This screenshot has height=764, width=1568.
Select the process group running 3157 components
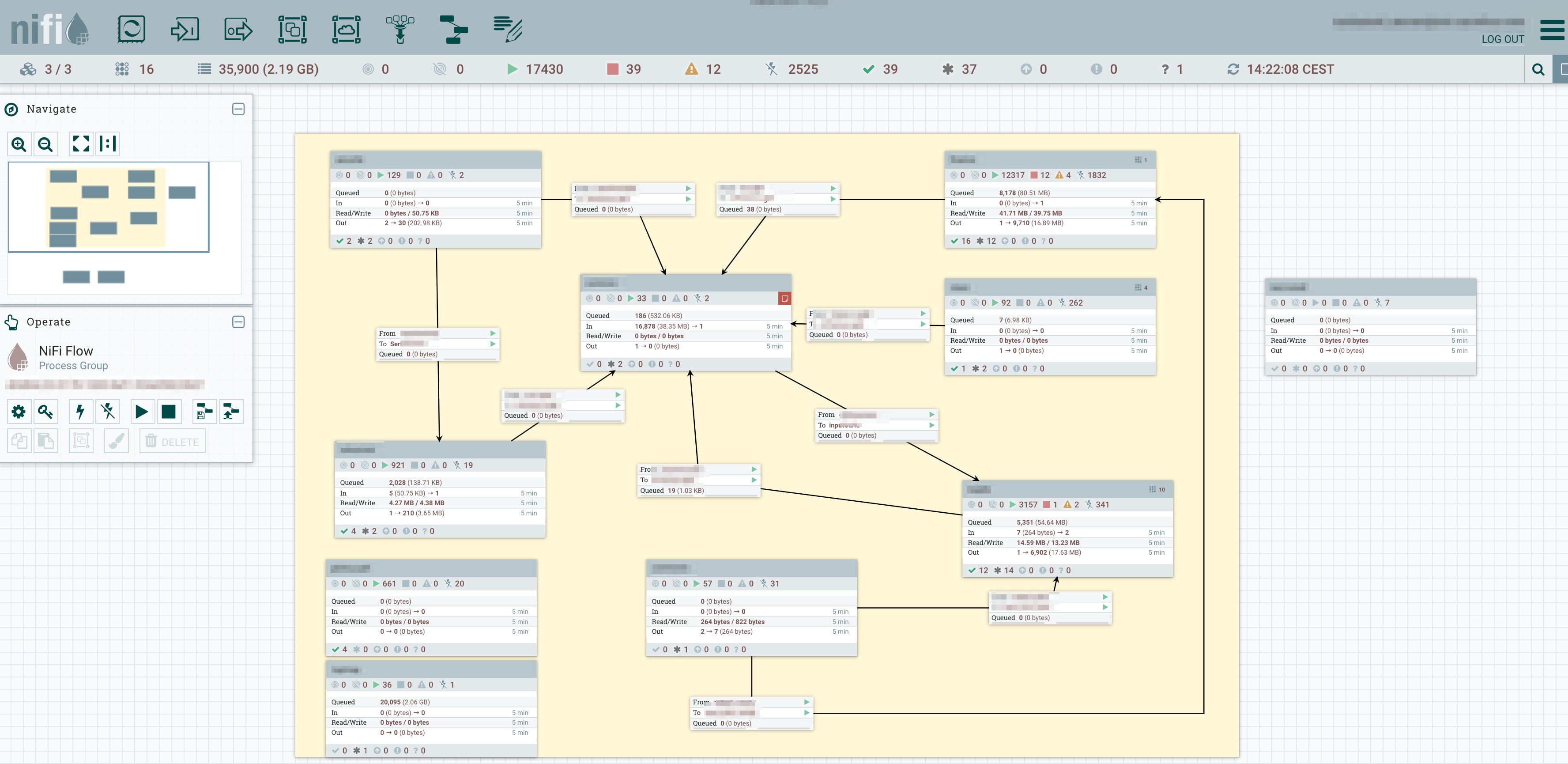1068,529
